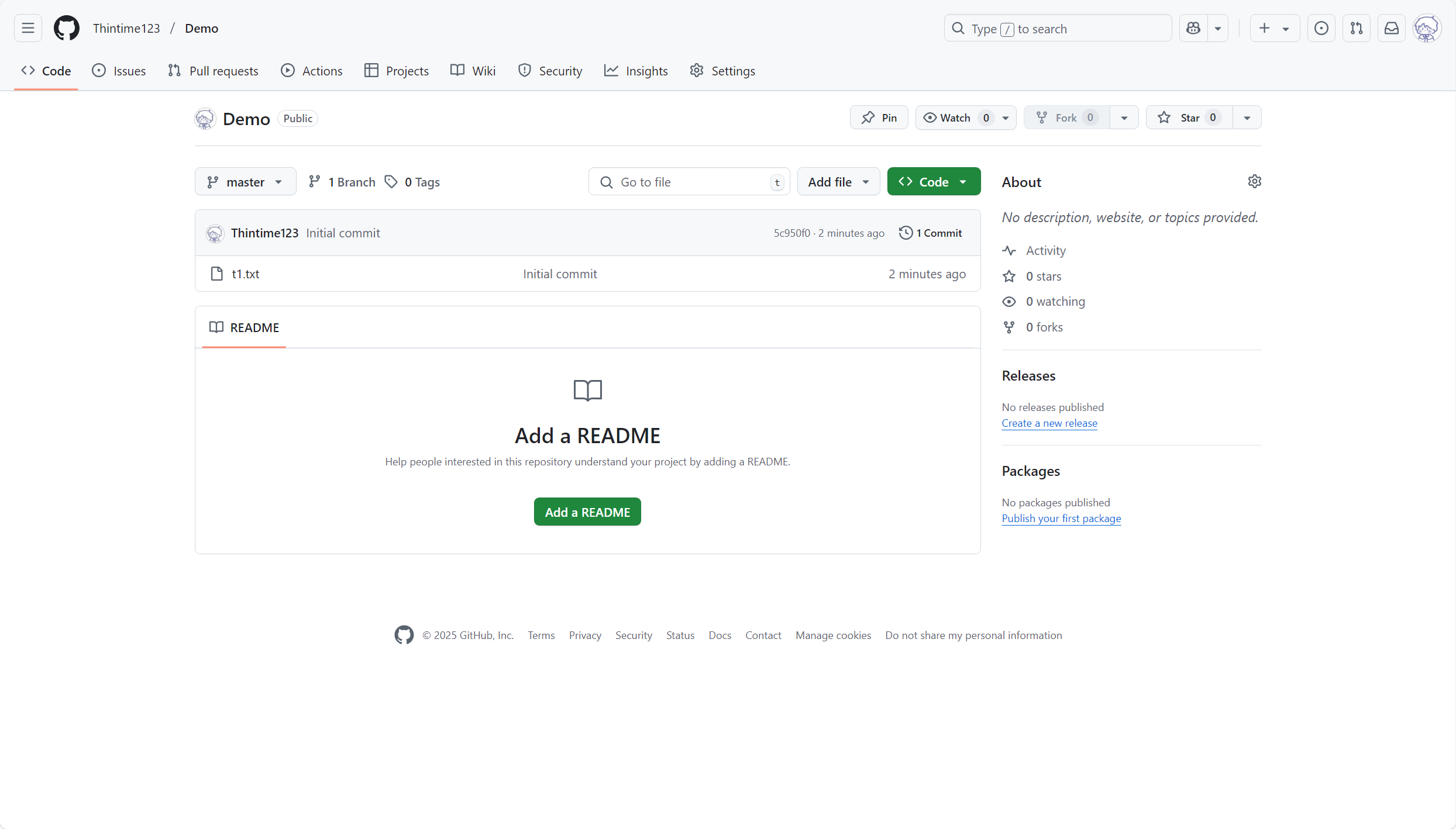
Task: Open the Copilot chat icon
Action: click(x=1193, y=28)
